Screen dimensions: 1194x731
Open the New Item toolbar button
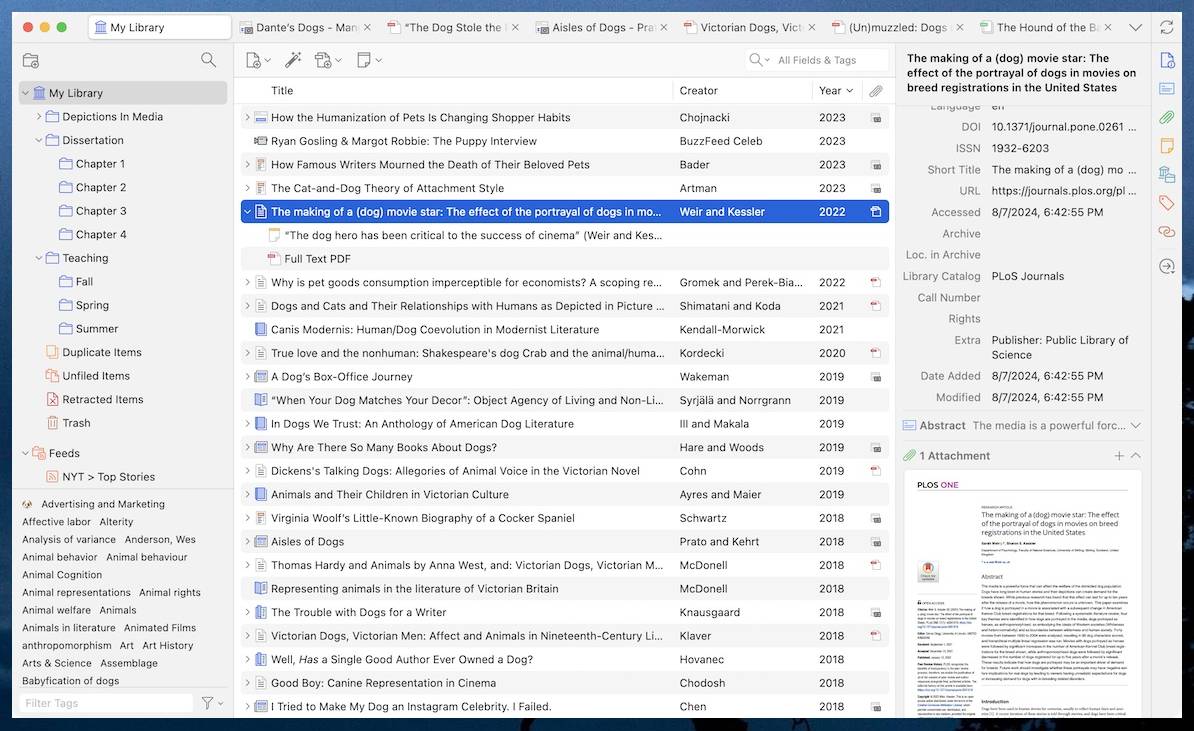pyautogui.click(x=257, y=59)
